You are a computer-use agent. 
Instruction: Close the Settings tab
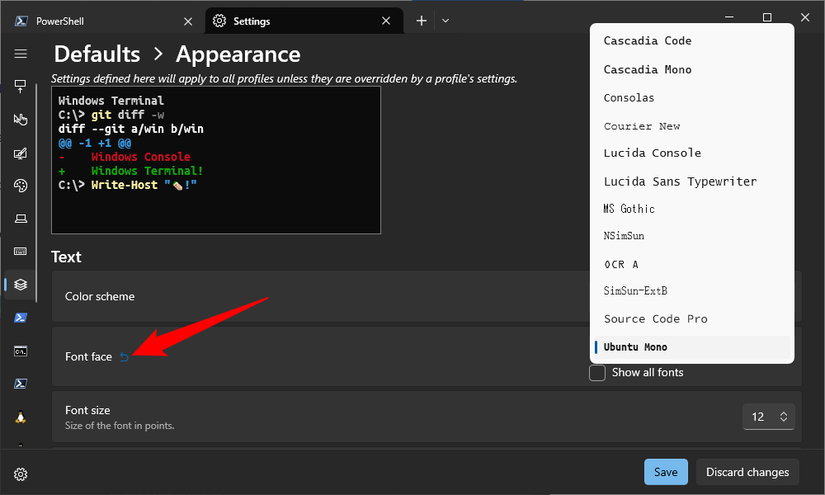[386, 21]
